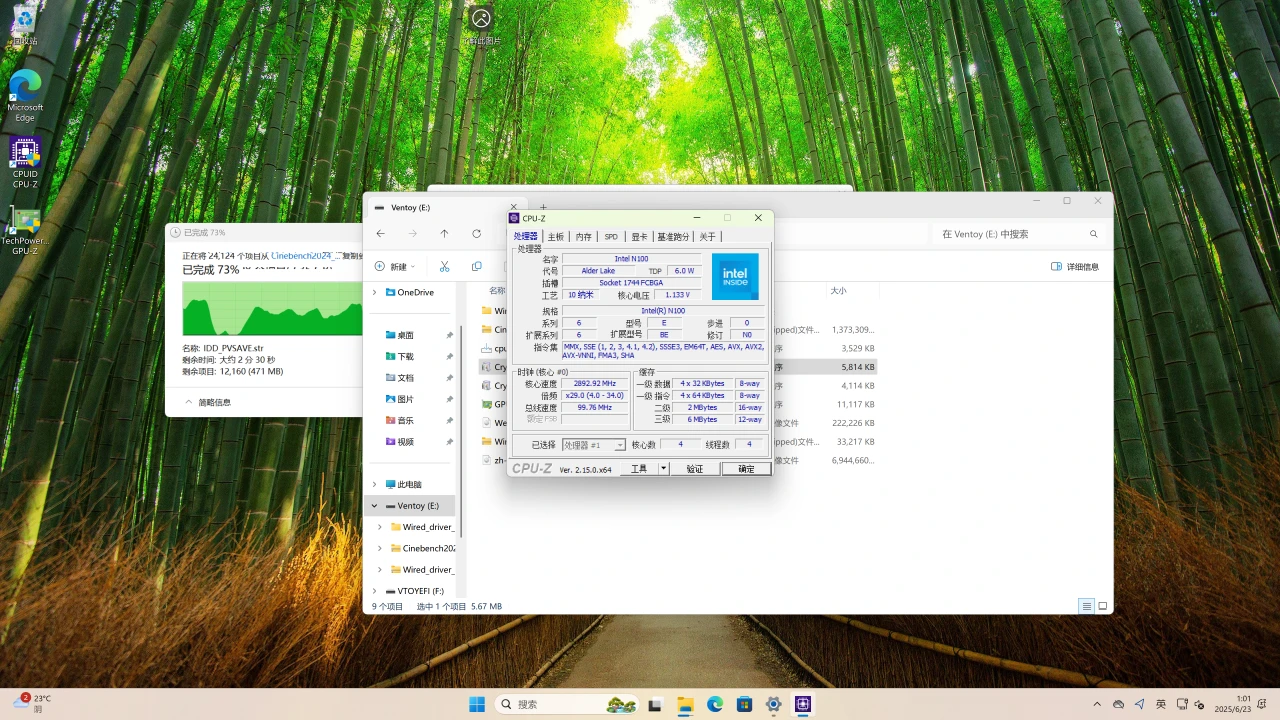This screenshot has height=720, width=1280.
Task: Open the 工具 dropdown arrow in CPU-Z
Action: tap(663, 469)
